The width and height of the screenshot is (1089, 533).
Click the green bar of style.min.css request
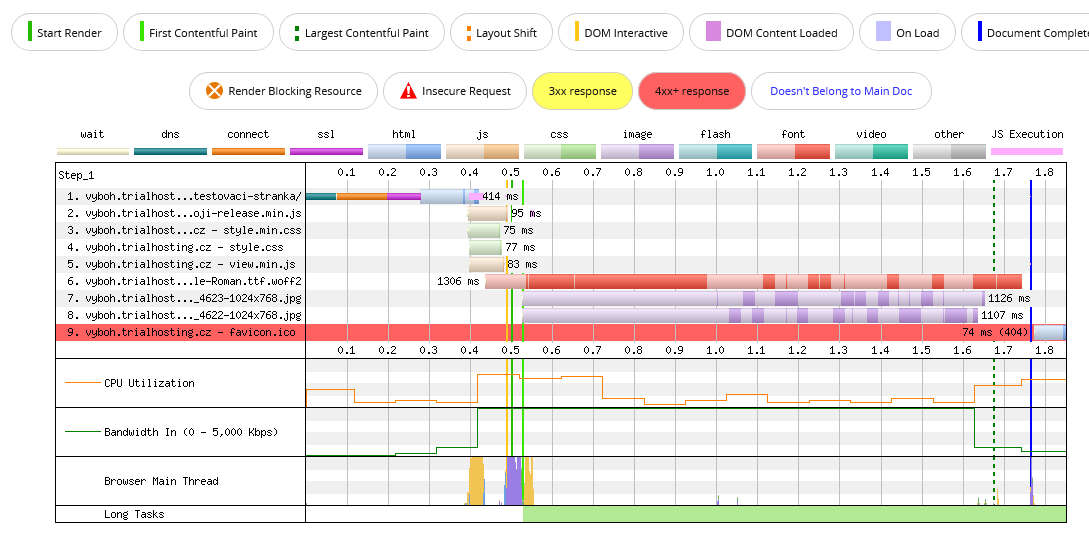(x=483, y=231)
